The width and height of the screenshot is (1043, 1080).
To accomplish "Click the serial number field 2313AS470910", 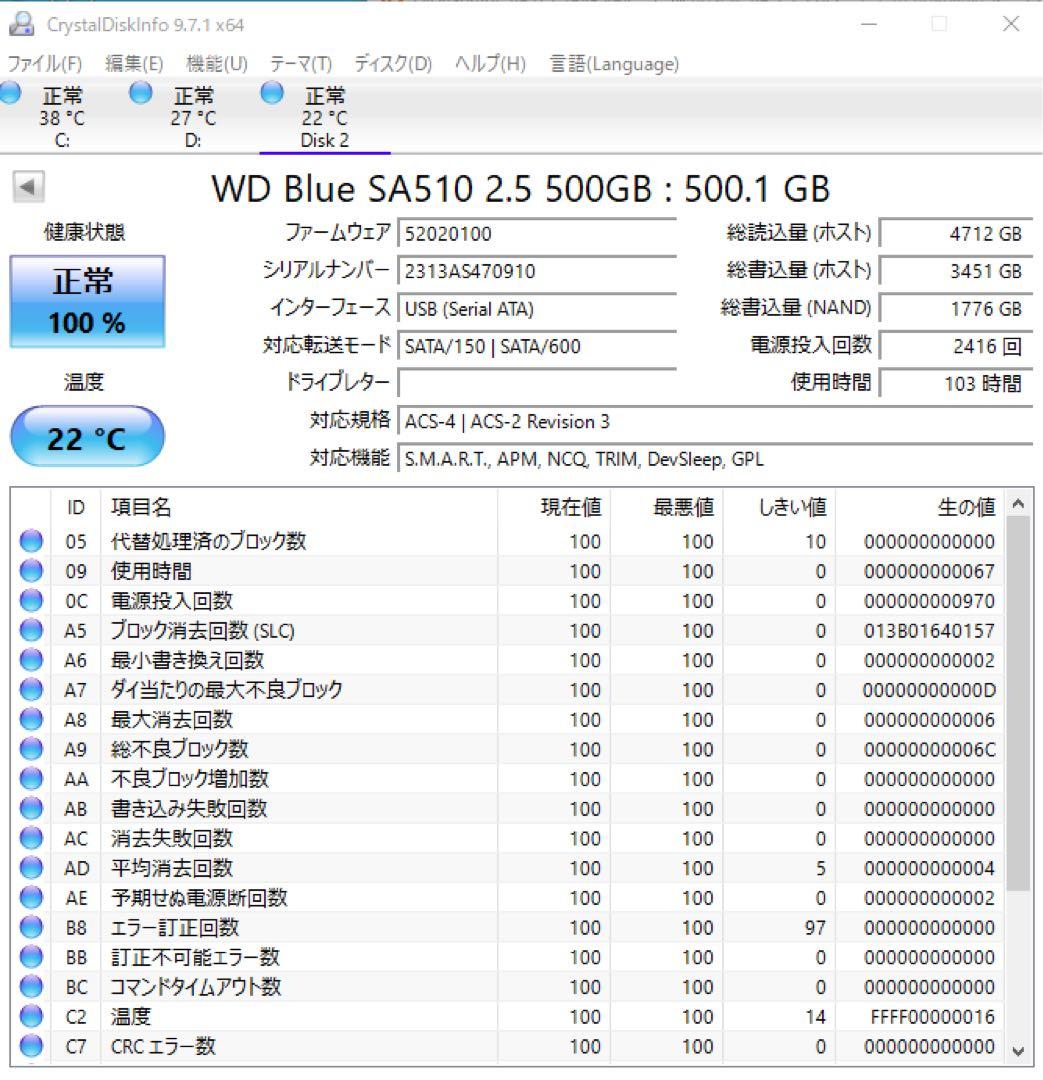I will click(x=537, y=271).
